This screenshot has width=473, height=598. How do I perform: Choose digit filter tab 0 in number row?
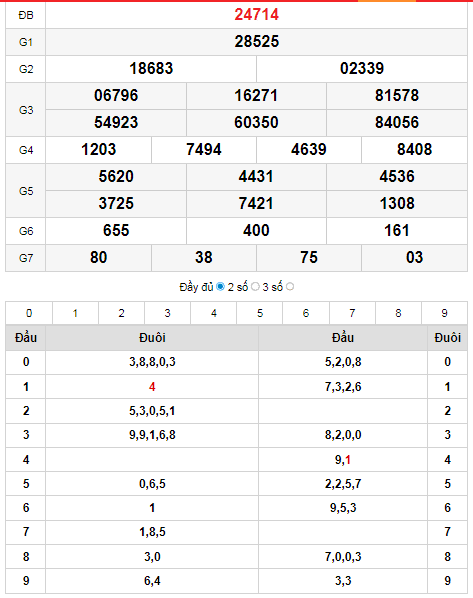click(29, 313)
